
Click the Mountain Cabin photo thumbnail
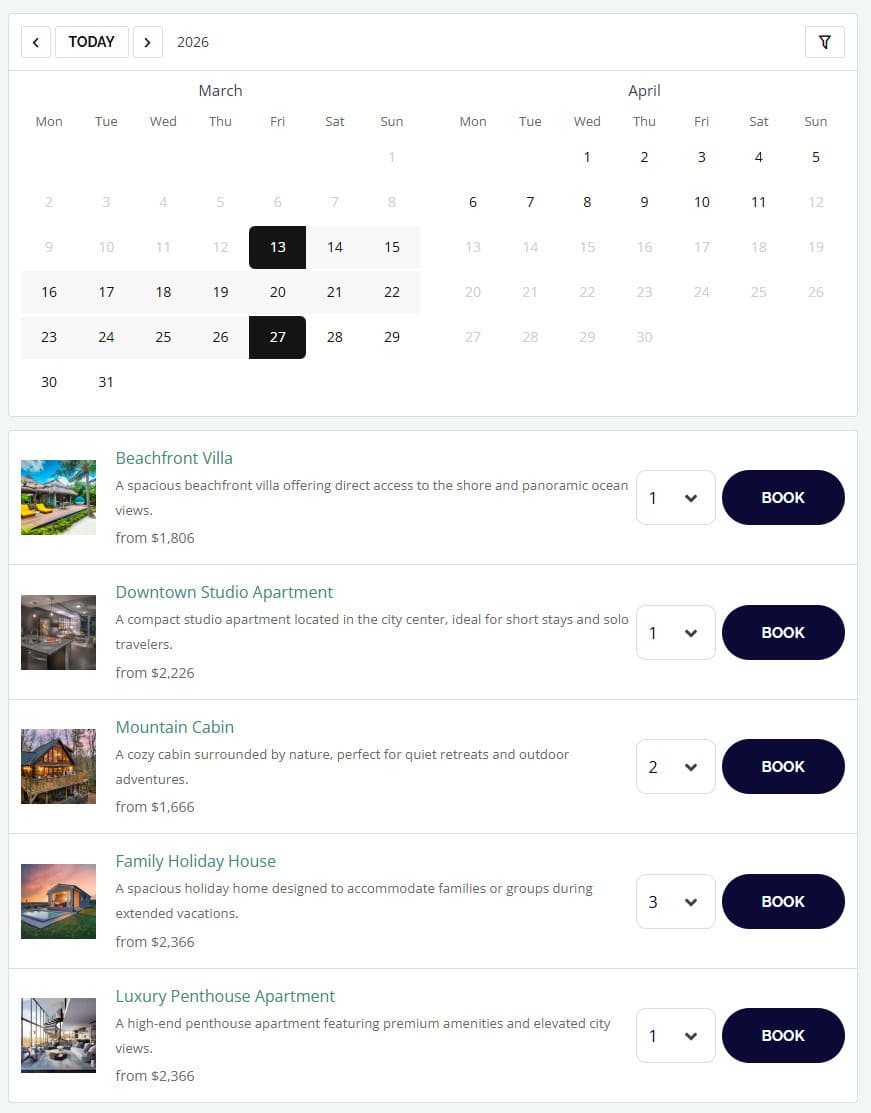tap(58, 766)
